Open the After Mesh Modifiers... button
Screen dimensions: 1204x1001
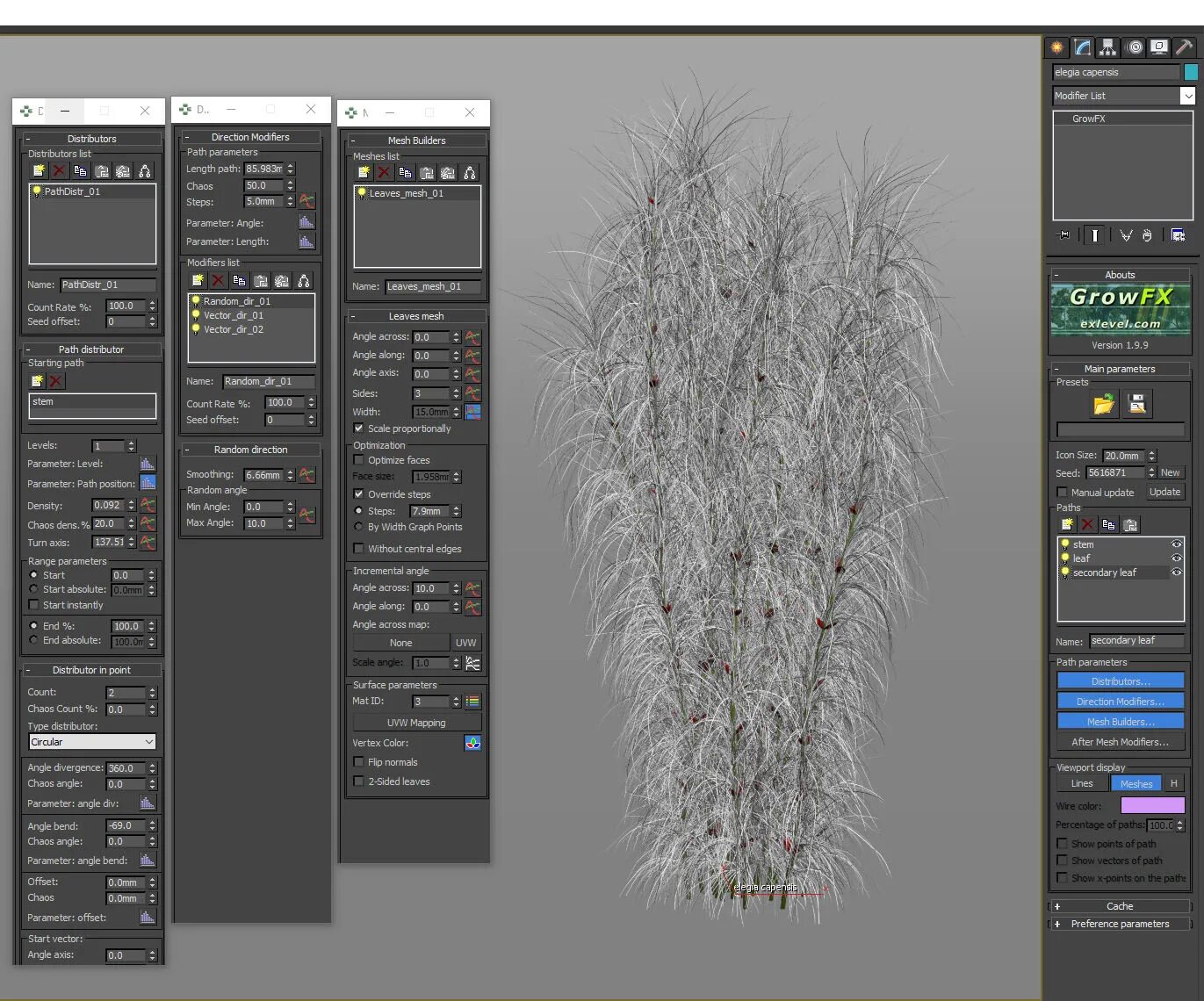[x=1121, y=742]
